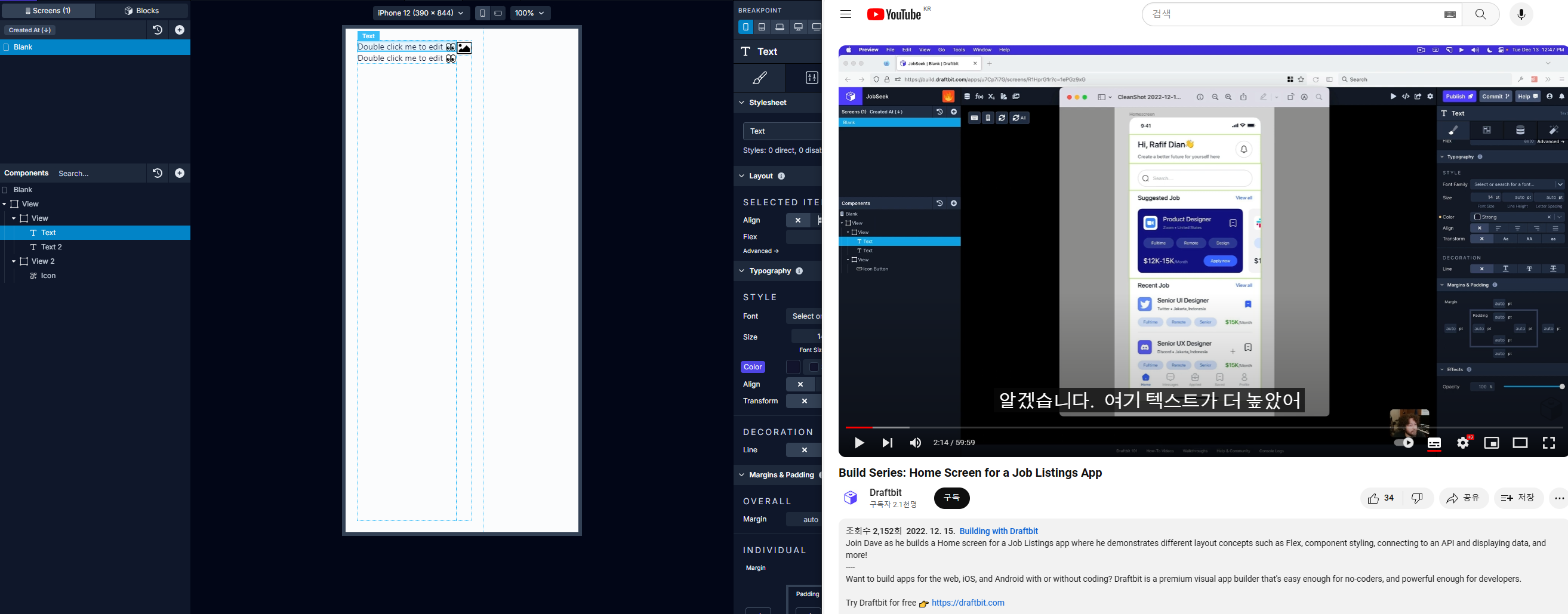Select desktop breakpoint icon

click(799, 27)
